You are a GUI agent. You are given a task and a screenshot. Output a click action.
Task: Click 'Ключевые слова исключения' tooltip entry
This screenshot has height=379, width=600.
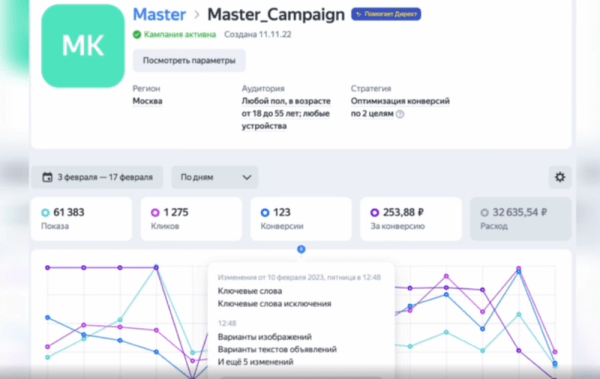[274, 304]
